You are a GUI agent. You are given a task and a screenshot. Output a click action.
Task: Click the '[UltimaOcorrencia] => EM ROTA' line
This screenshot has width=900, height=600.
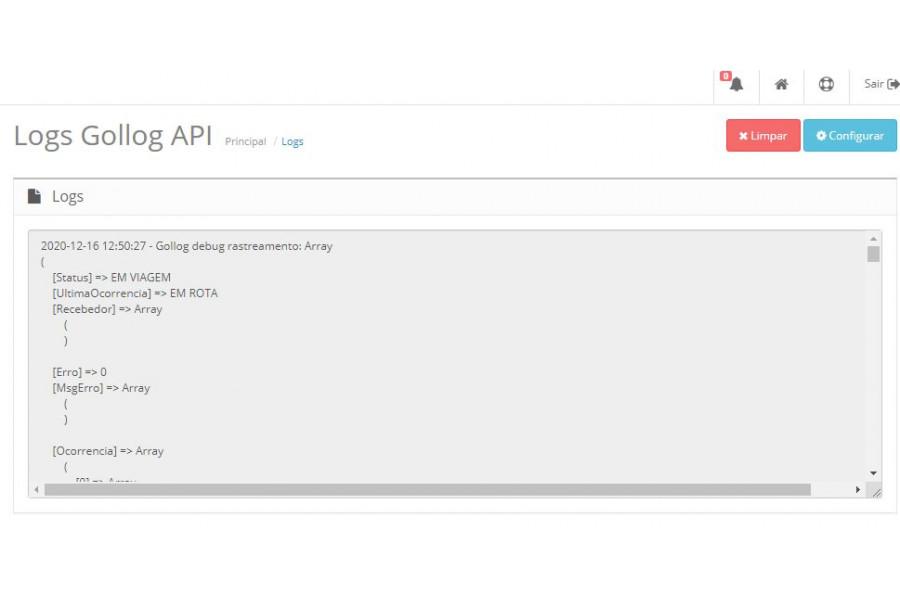[135, 293]
